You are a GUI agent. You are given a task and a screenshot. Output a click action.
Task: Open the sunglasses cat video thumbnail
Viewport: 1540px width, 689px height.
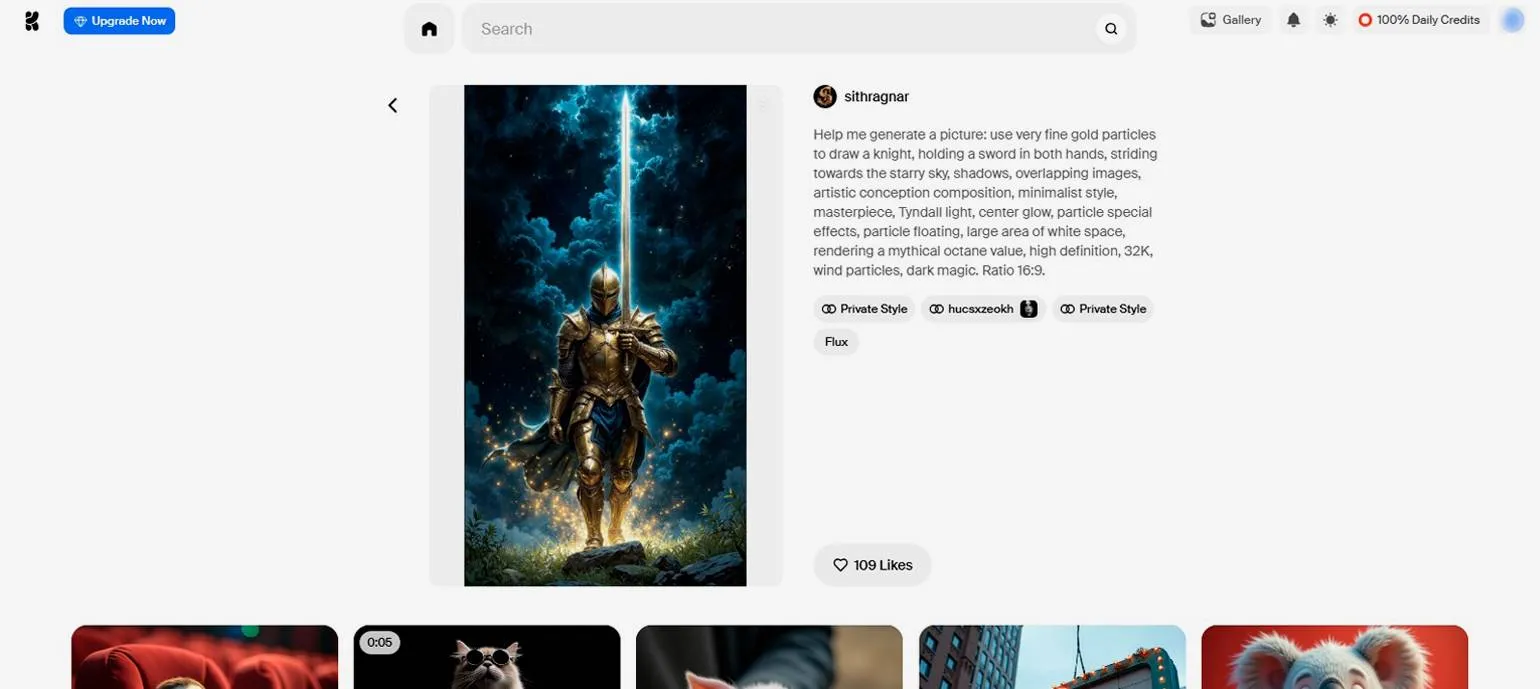[487, 657]
